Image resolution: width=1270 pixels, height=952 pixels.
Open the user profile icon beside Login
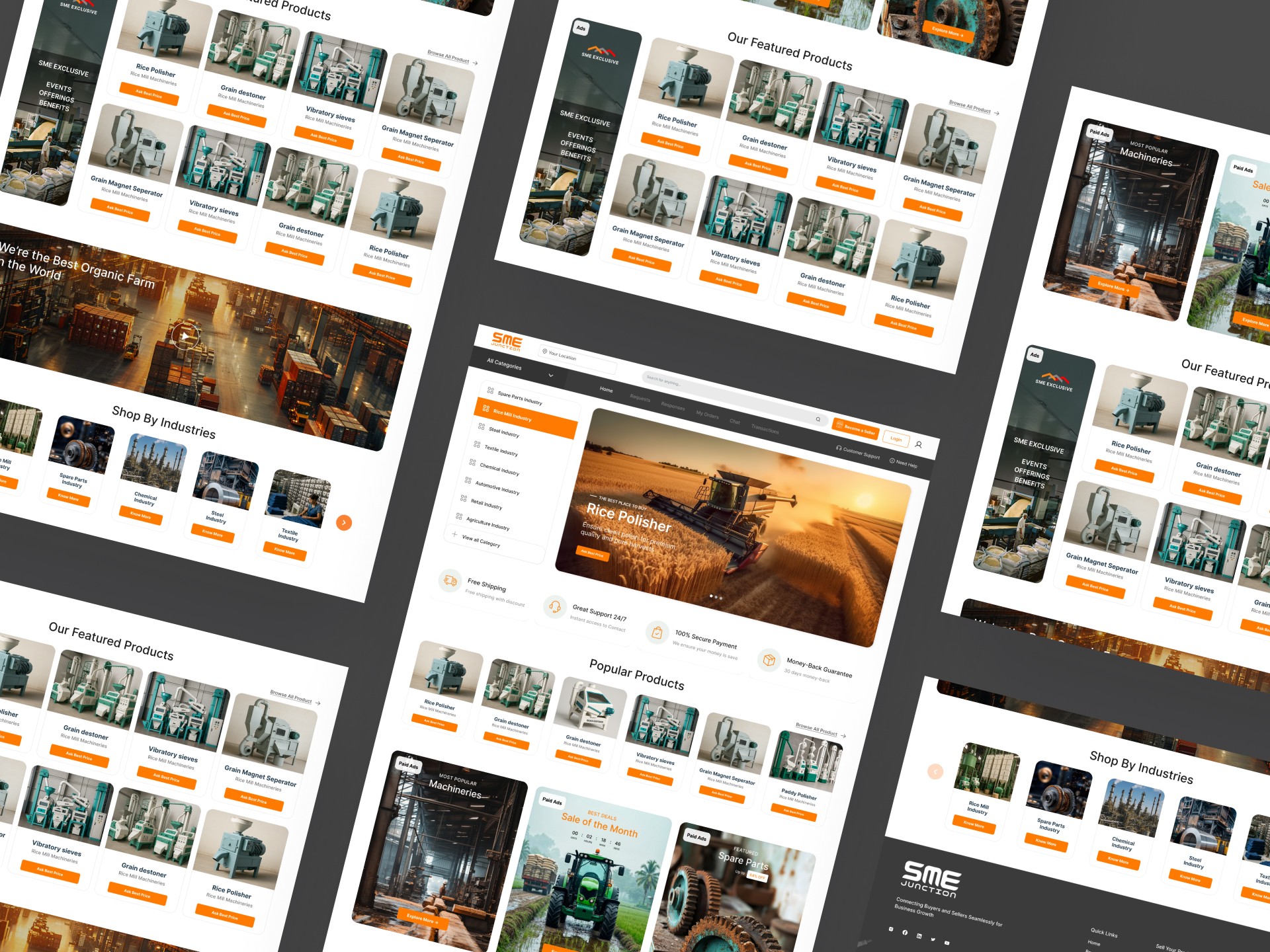[918, 444]
